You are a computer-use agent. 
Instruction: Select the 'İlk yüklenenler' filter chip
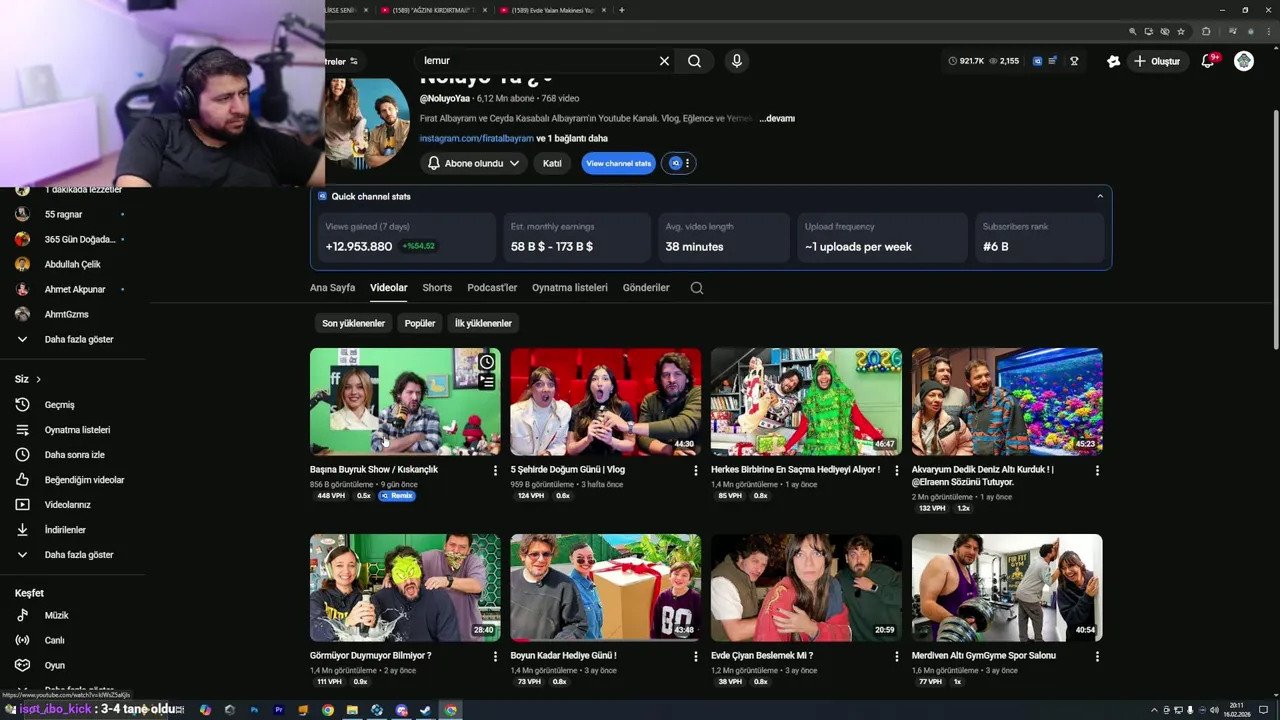[x=483, y=324]
